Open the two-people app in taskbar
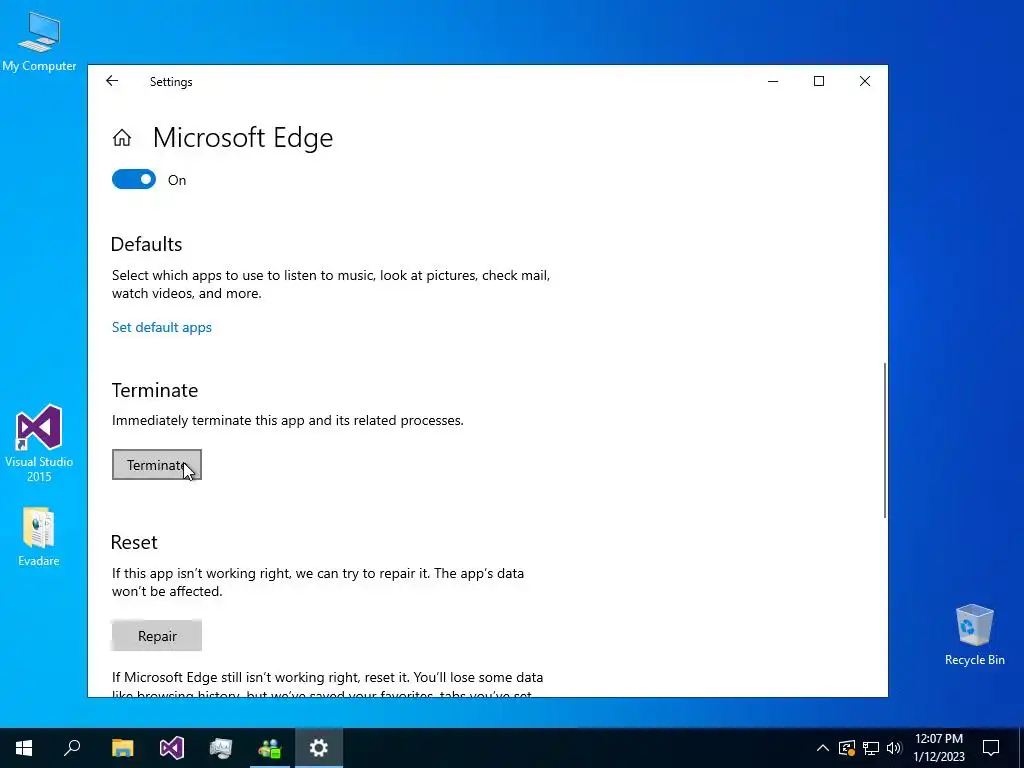The height and width of the screenshot is (768, 1024). click(270, 748)
